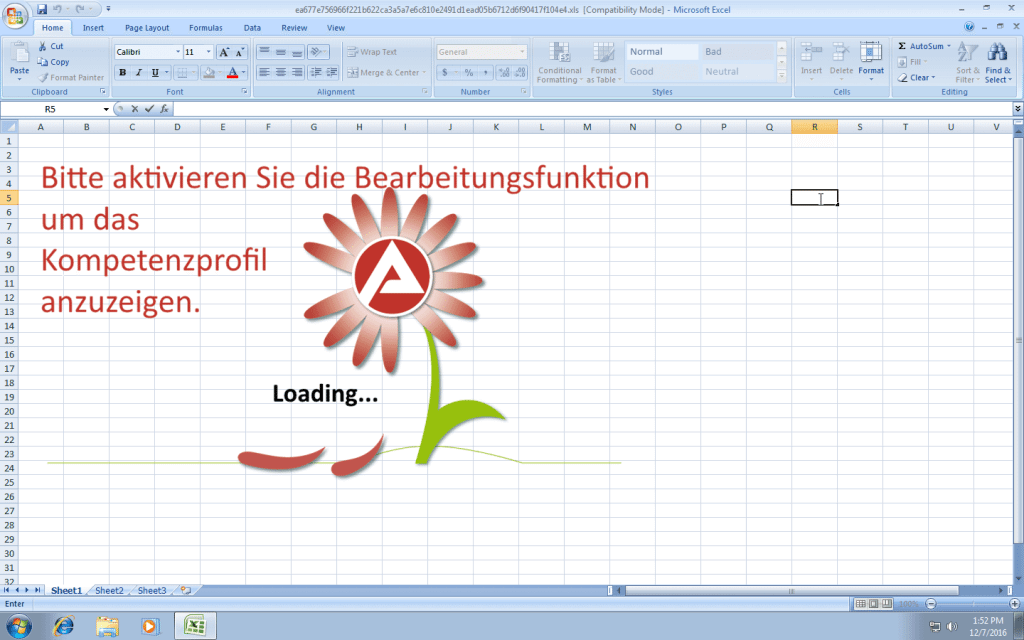Open the Insert ribbon tab

[93, 28]
